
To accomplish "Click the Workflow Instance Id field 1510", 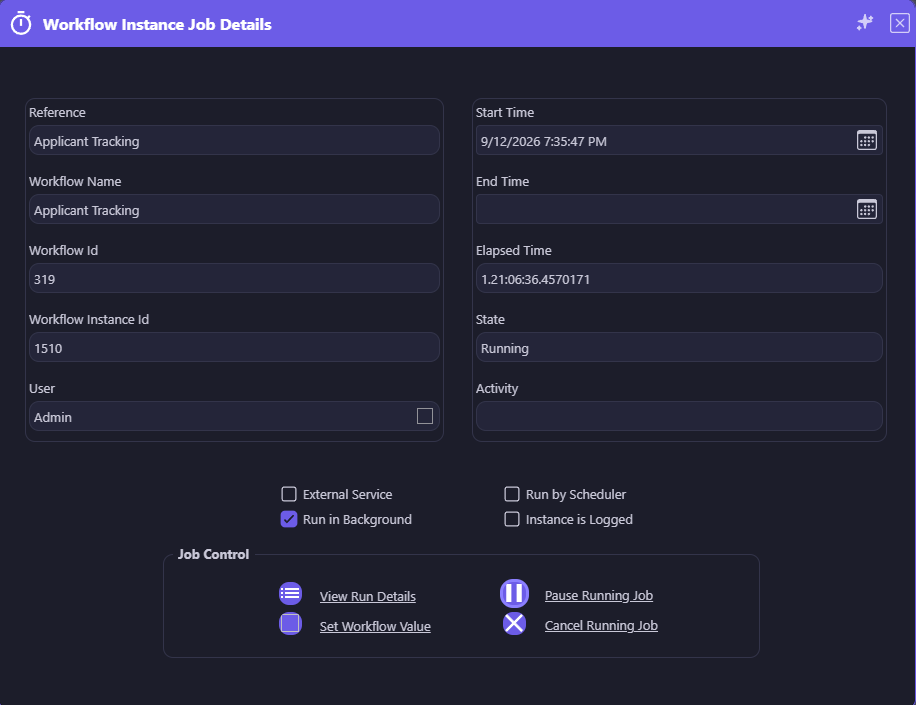I will [x=234, y=347].
